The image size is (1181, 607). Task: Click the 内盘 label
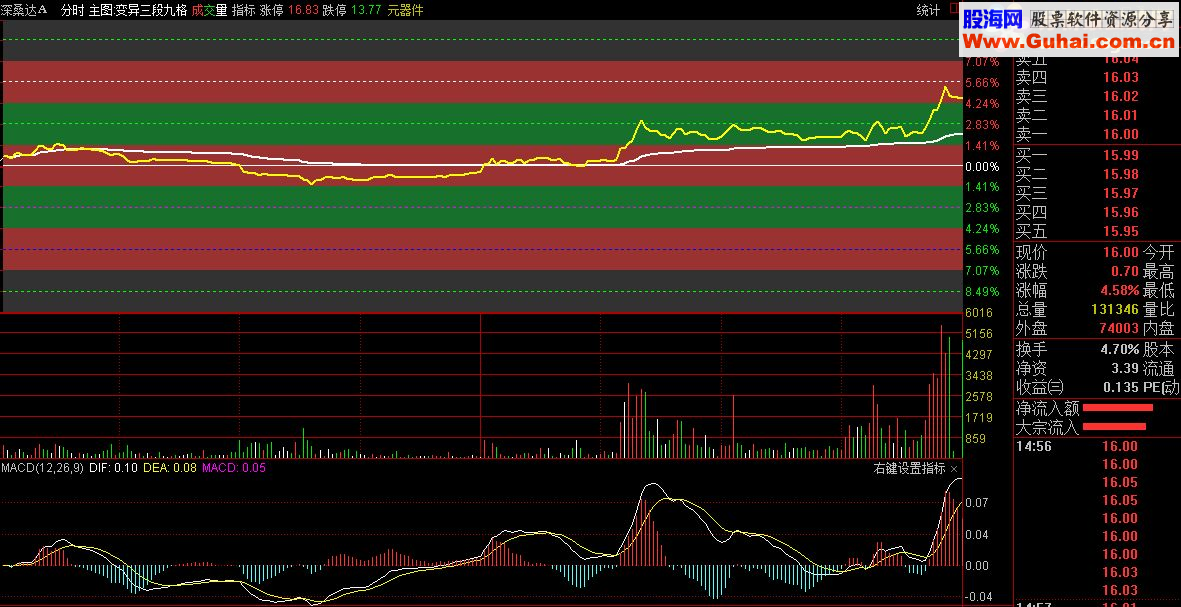[x=1158, y=328]
